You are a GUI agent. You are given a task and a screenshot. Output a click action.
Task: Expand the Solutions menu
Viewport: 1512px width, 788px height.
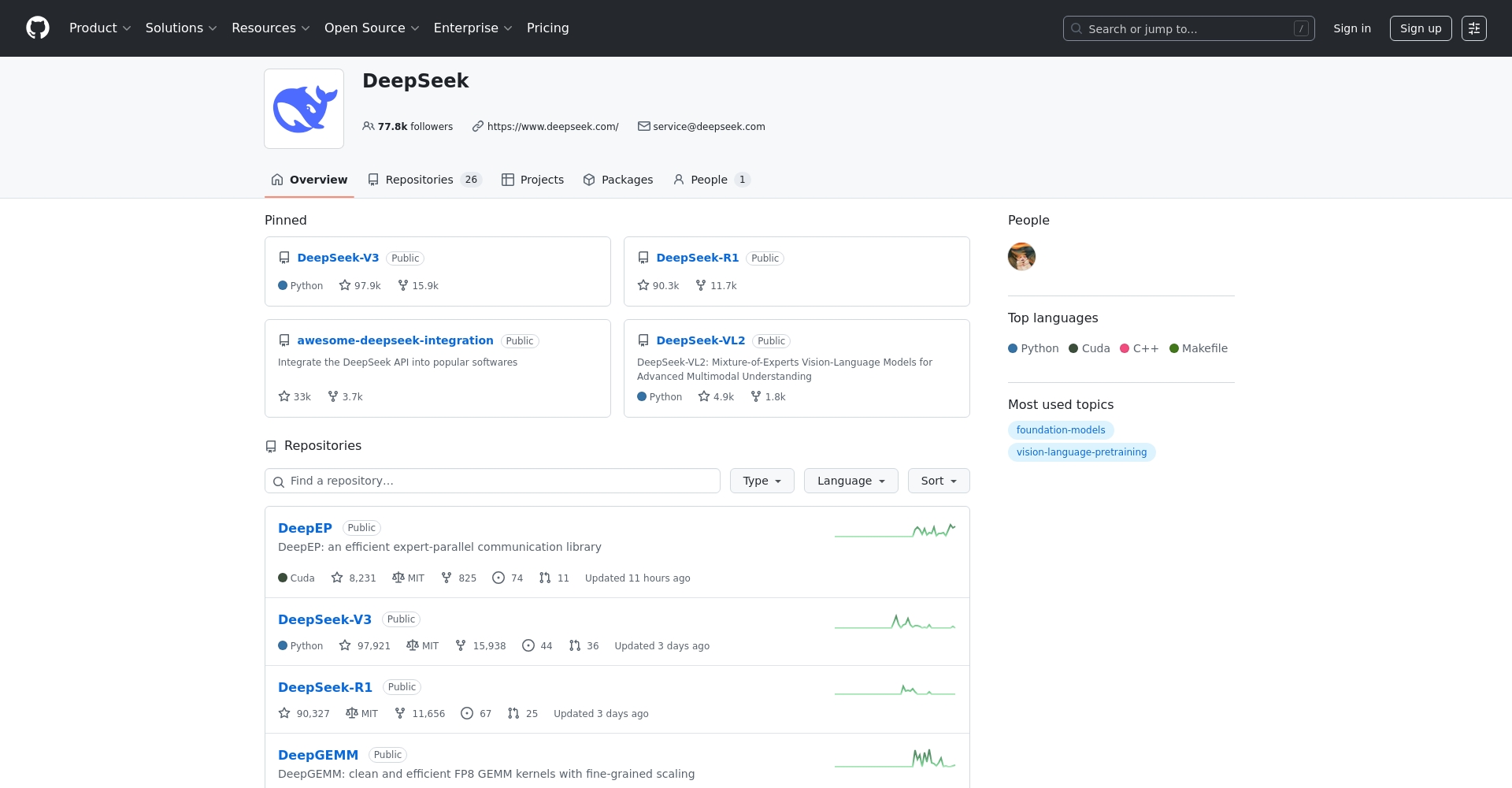pyautogui.click(x=181, y=28)
